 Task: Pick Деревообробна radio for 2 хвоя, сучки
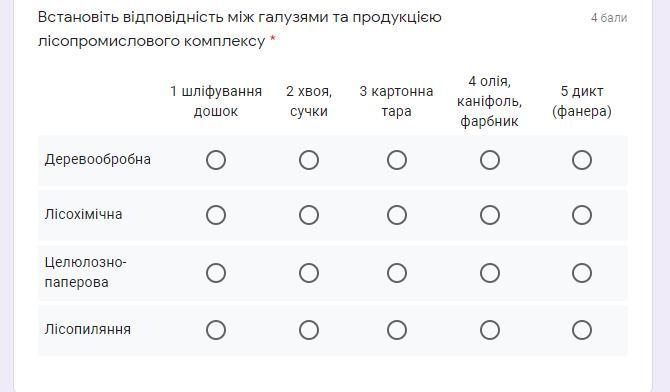309,160
